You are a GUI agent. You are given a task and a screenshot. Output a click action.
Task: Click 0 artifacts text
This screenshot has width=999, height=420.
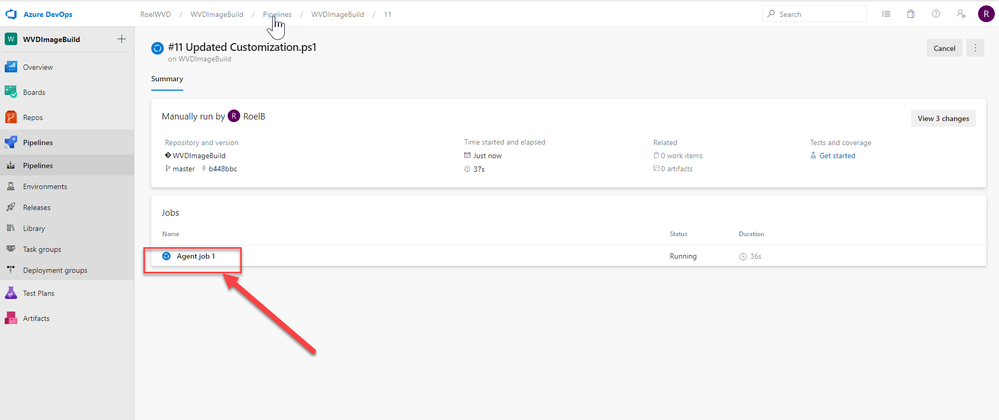tap(677, 169)
